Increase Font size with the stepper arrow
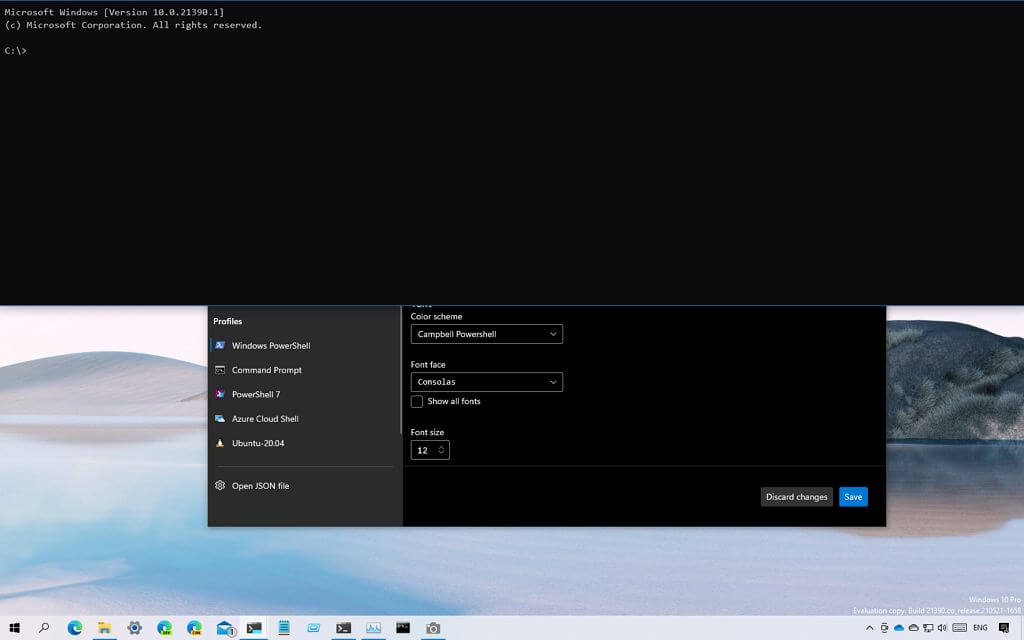Image resolution: width=1024 pixels, height=640 pixels. pyautogui.click(x=443, y=447)
